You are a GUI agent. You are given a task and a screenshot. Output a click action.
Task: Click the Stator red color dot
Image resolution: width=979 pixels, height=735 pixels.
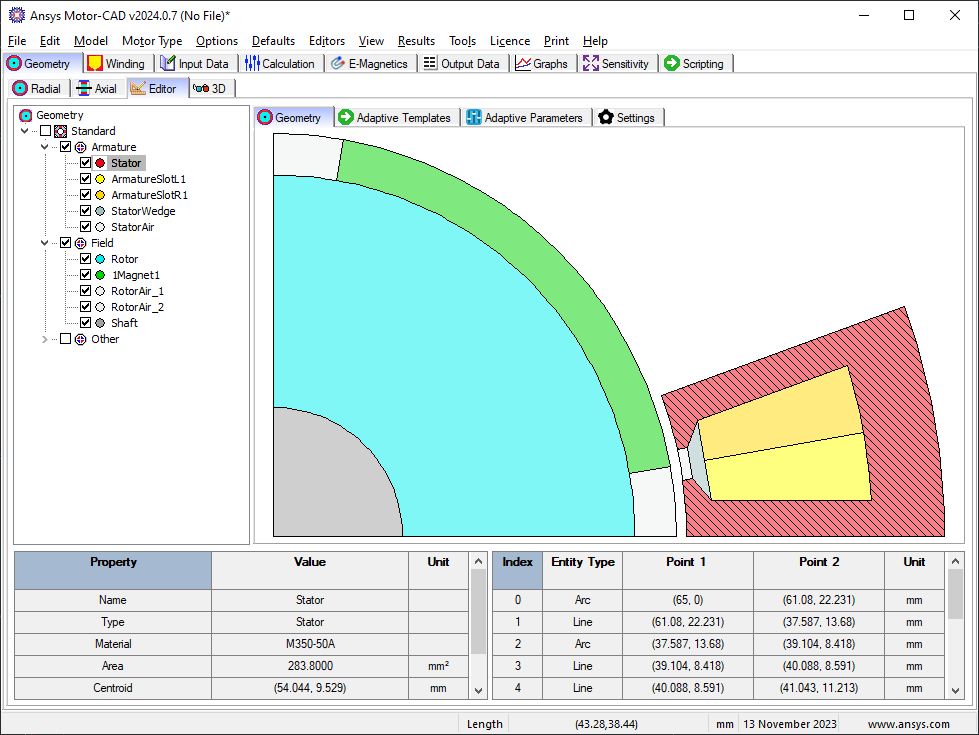click(100, 164)
